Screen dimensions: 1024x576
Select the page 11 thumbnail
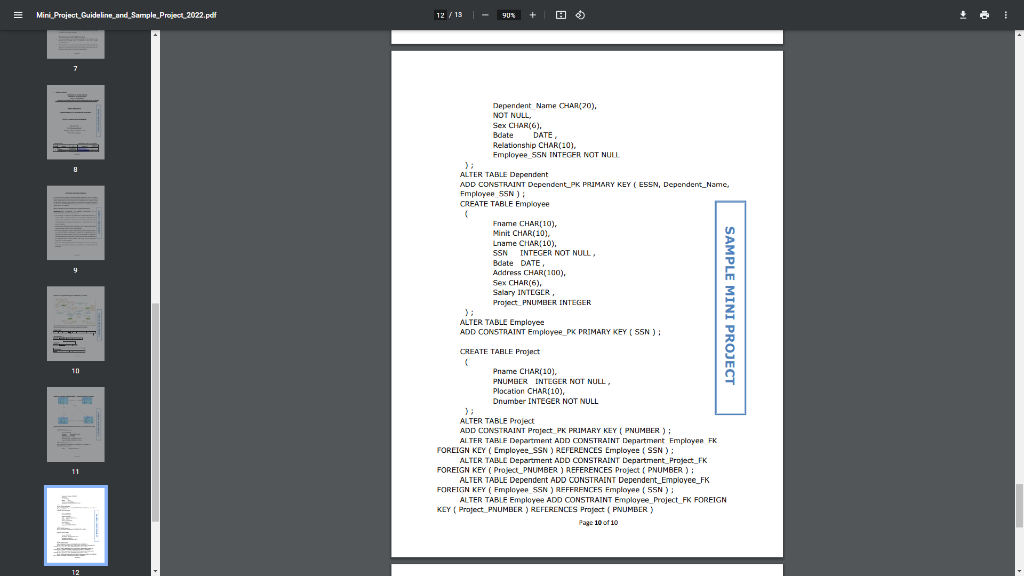(75, 424)
